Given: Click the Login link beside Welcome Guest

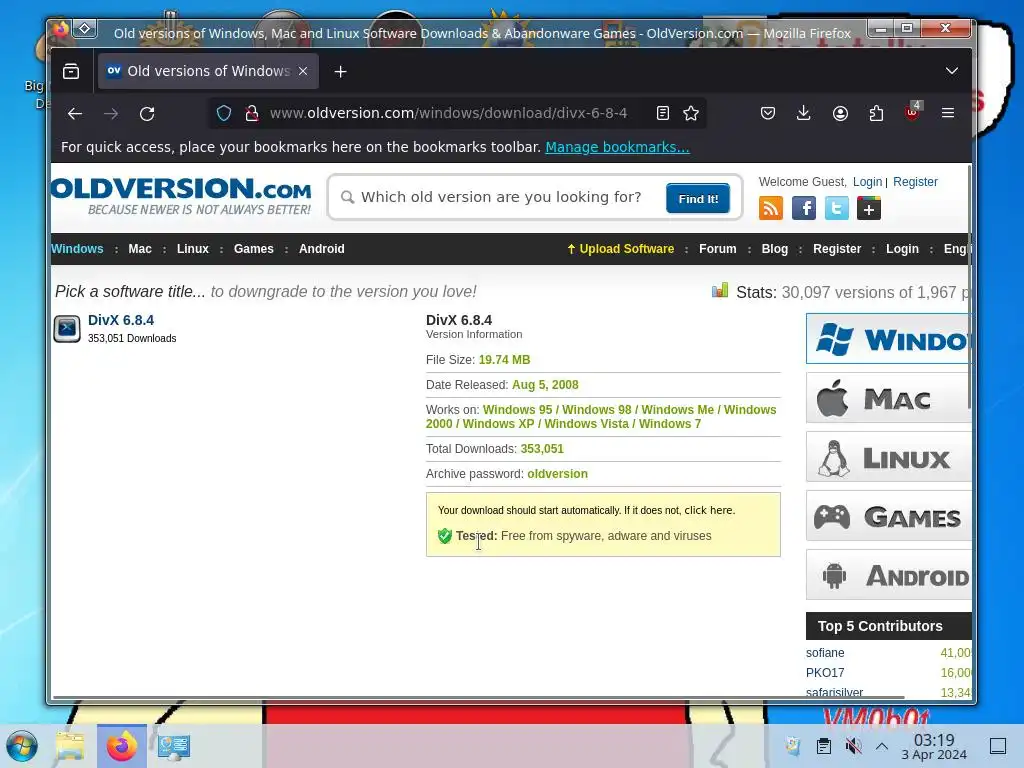Looking at the screenshot, I should [867, 182].
